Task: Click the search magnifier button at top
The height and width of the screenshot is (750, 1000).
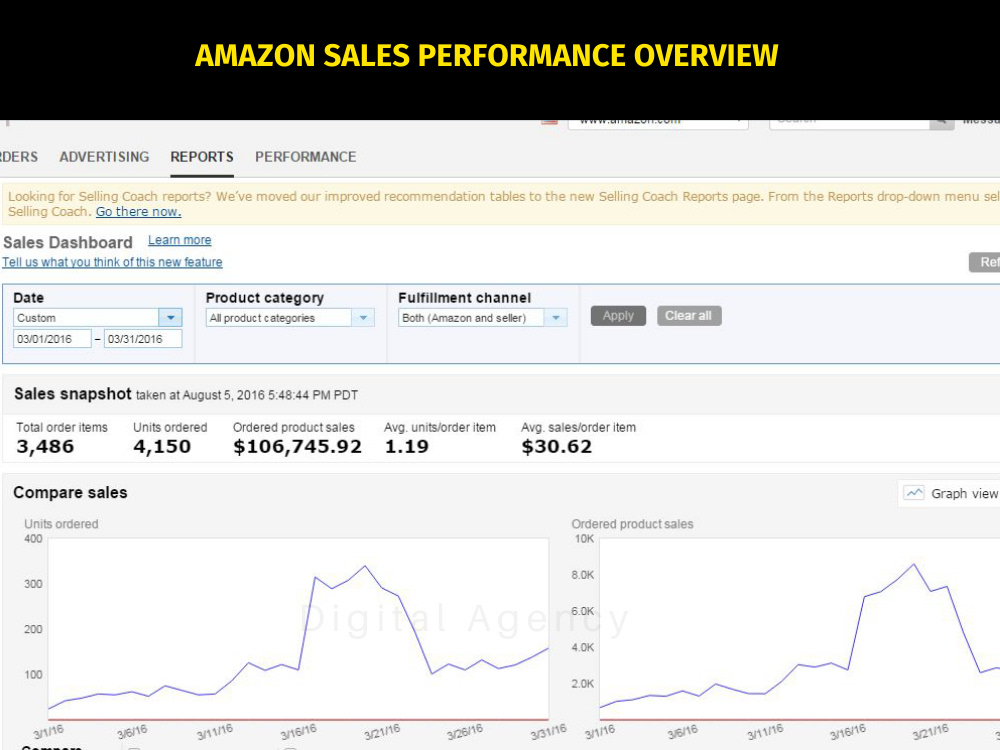Action: click(941, 123)
